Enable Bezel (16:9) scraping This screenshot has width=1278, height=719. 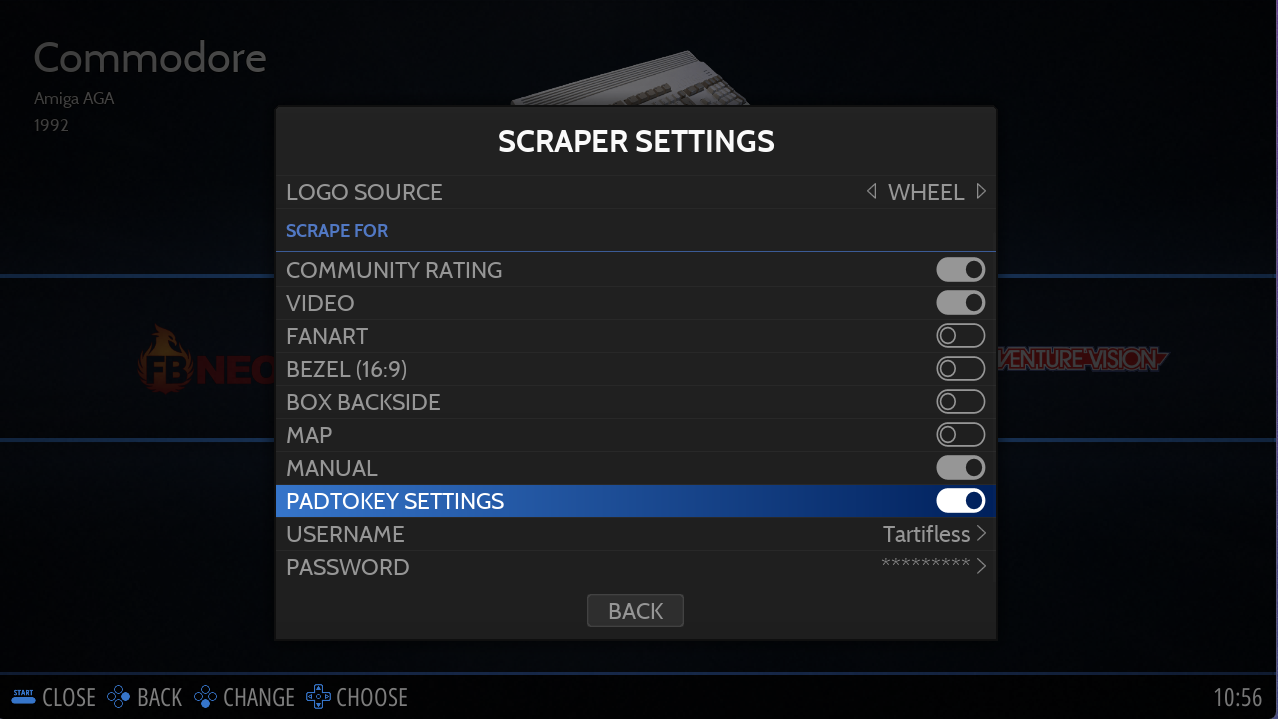click(x=960, y=369)
